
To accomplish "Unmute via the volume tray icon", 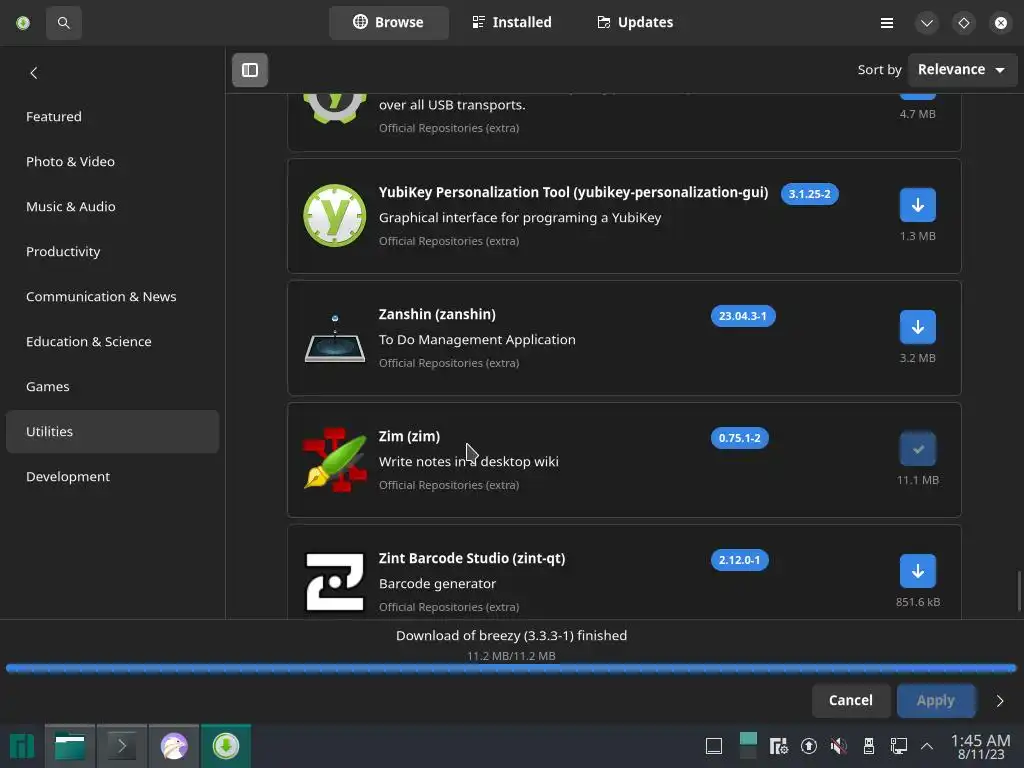I will click(839, 746).
